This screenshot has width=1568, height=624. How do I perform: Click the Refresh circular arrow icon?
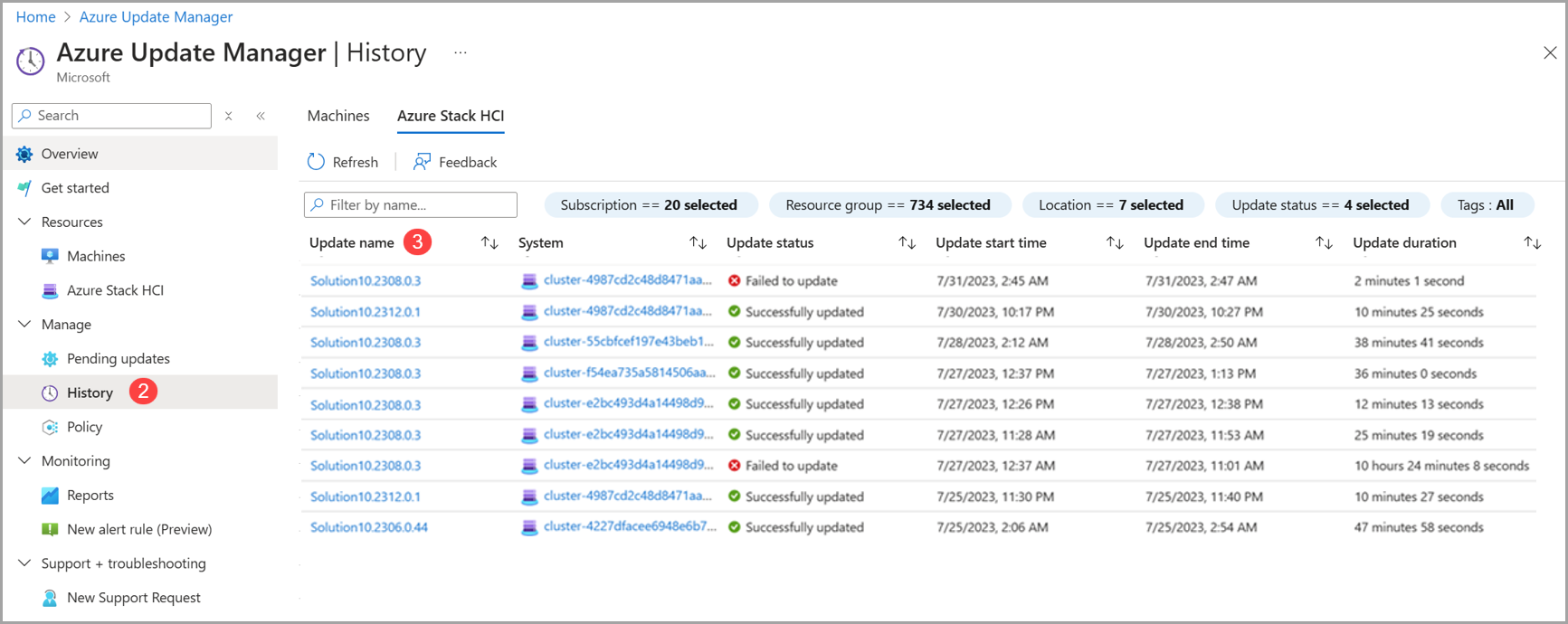click(x=316, y=162)
